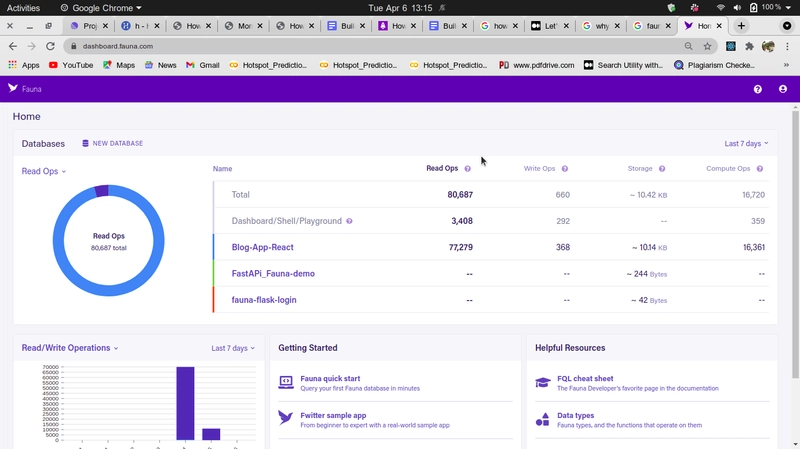Open the YouTube bookmark
This screenshot has width=800, height=449.
(71, 65)
